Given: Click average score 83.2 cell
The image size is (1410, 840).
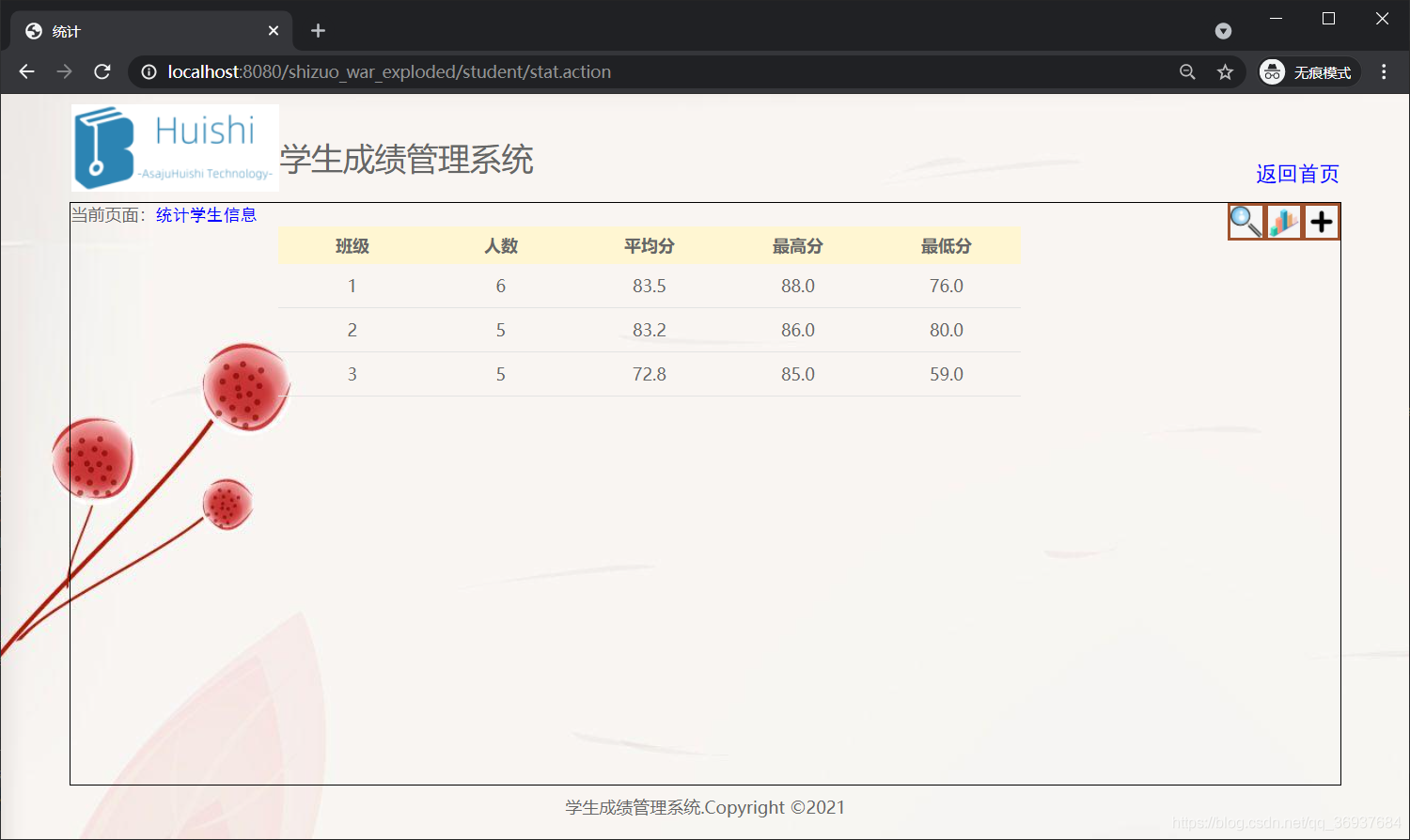Looking at the screenshot, I should pos(650,330).
